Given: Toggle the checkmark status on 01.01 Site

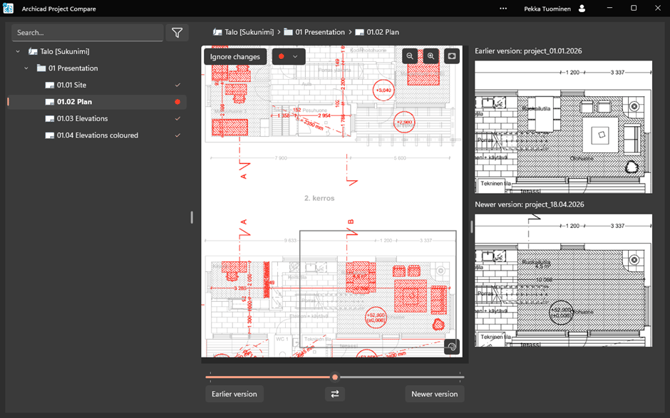Looking at the screenshot, I should point(178,85).
